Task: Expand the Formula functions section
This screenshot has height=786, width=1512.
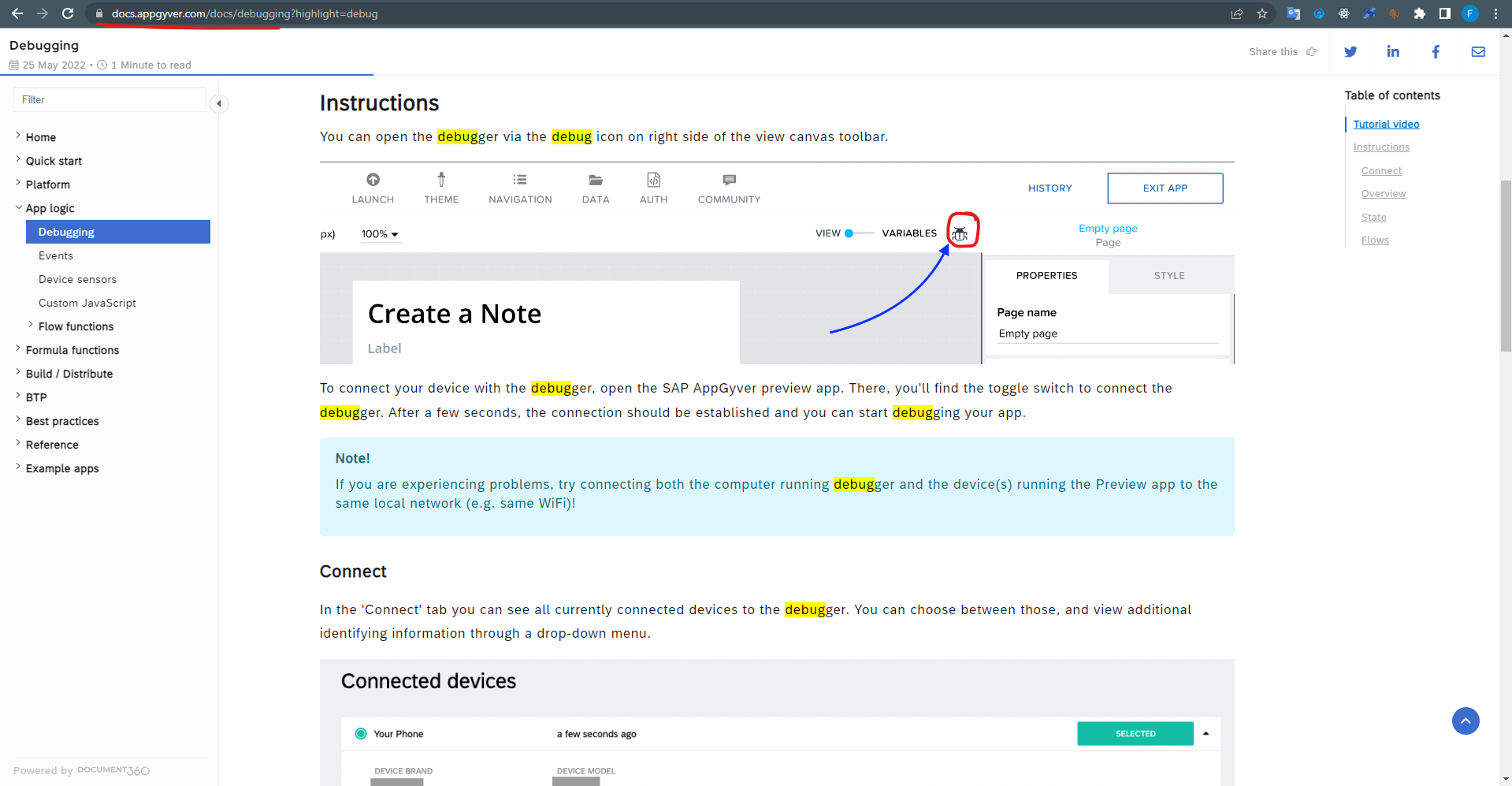Action: [17, 348]
